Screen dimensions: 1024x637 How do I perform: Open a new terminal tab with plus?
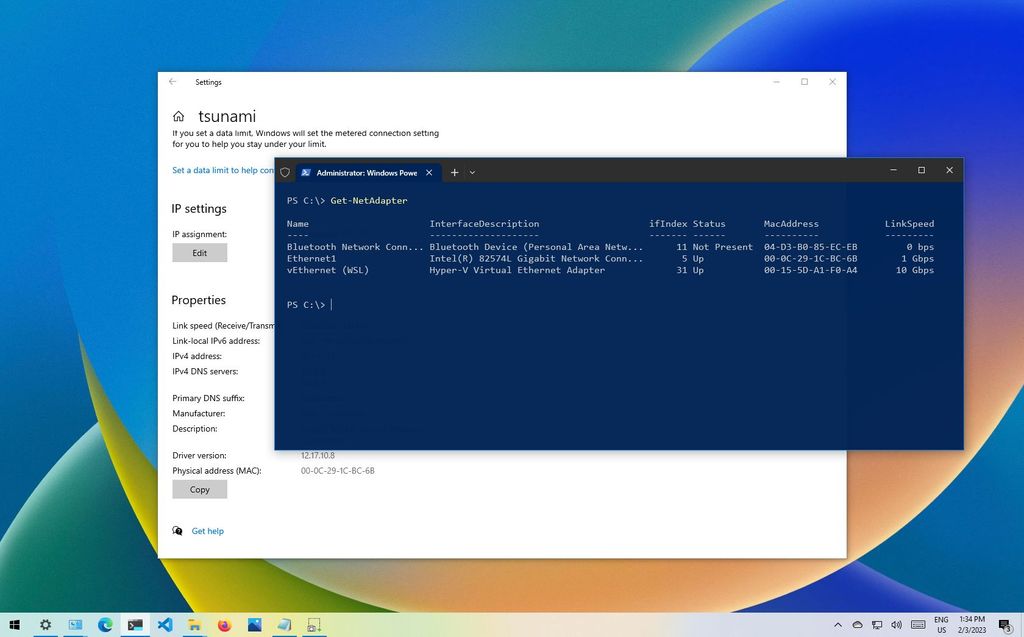click(454, 172)
